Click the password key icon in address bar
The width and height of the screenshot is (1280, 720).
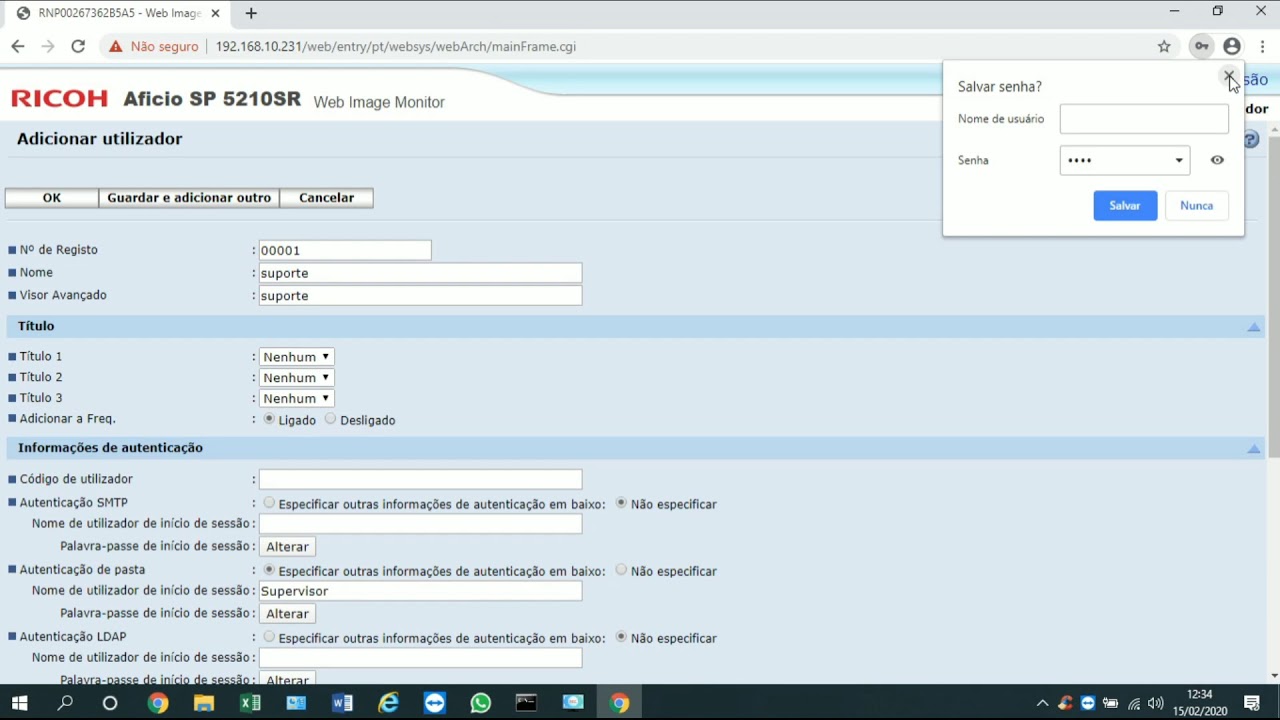(x=1201, y=46)
